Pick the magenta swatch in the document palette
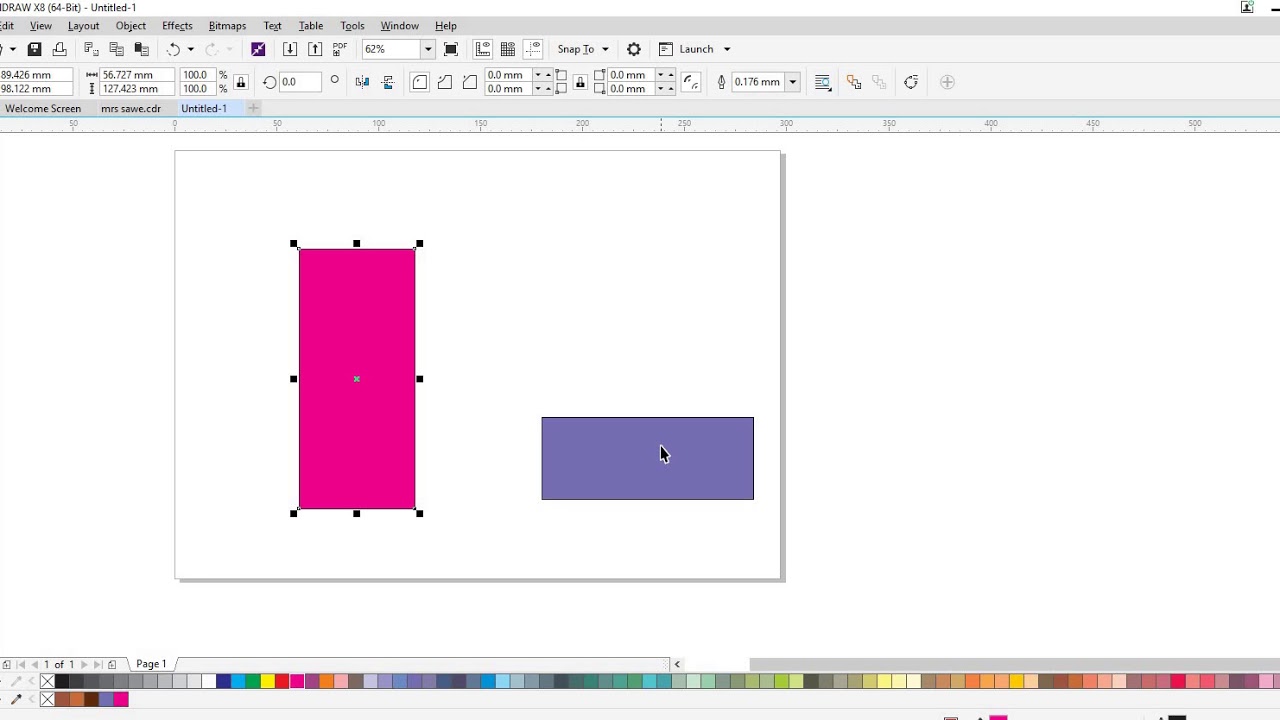Screen dimensions: 1280x720 (x=121, y=700)
